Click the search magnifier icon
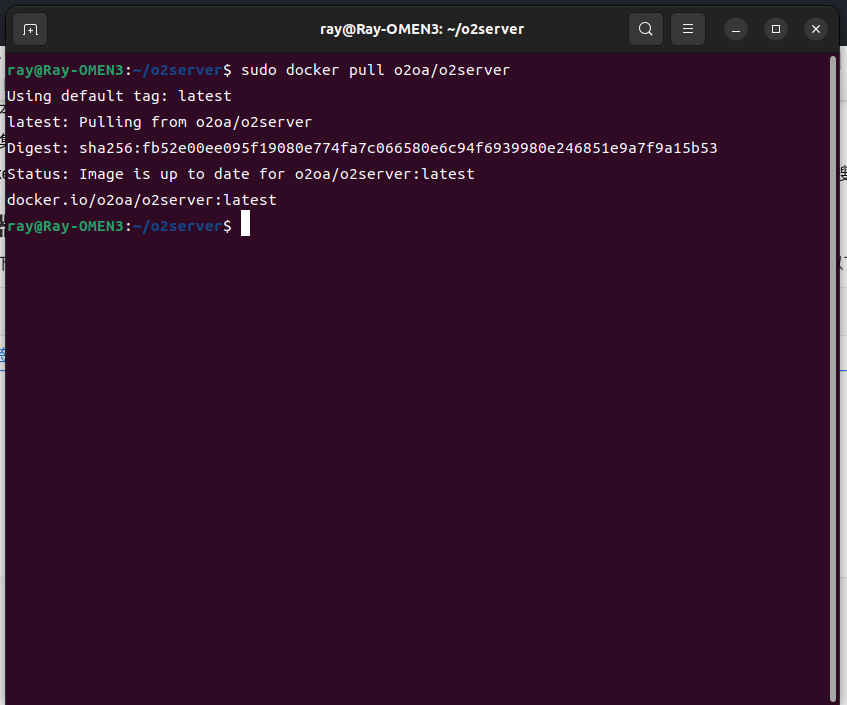847x705 pixels. tap(647, 29)
